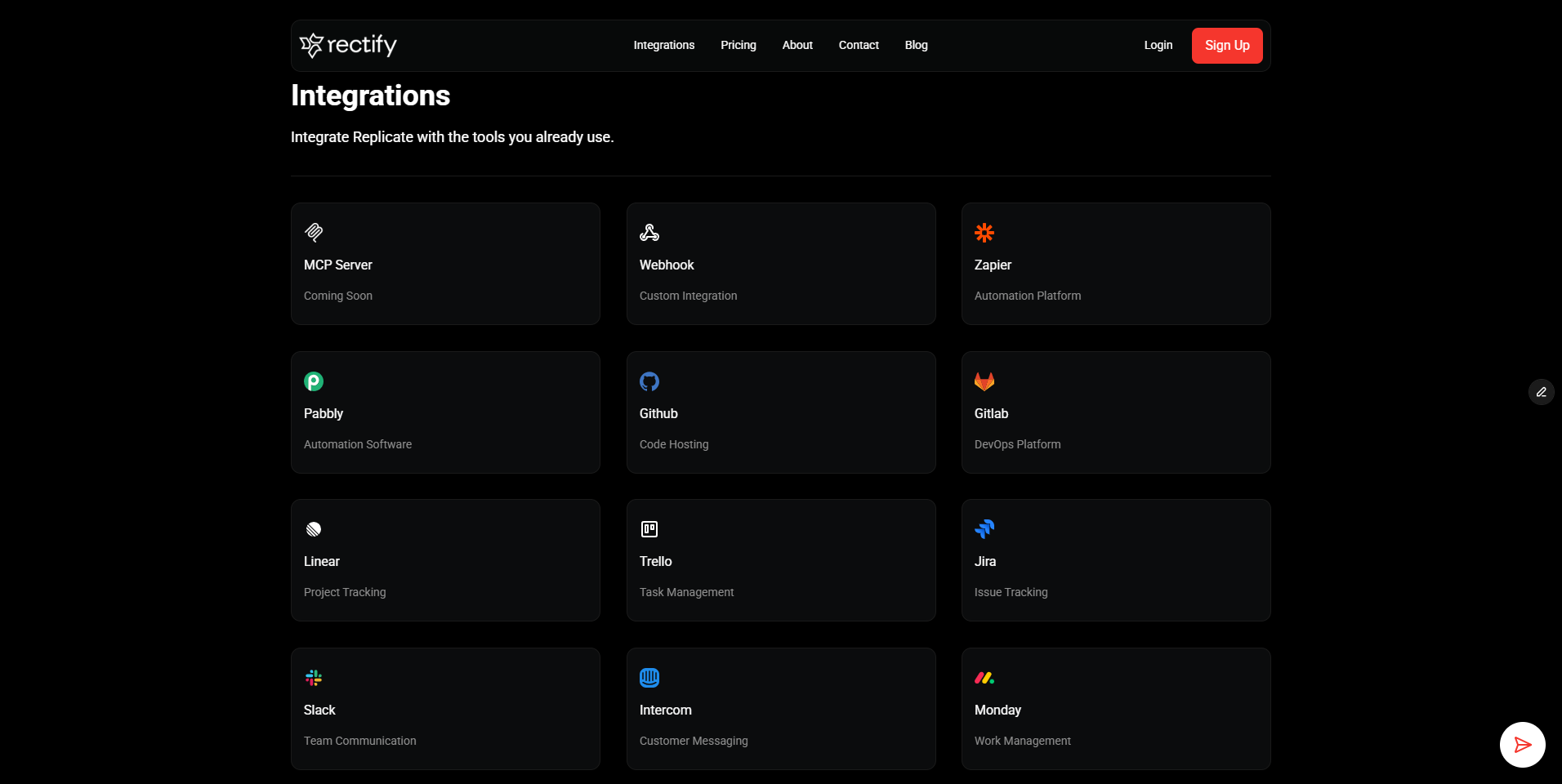Click the Login link
The width and height of the screenshot is (1562, 784).
coord(1158,46)
